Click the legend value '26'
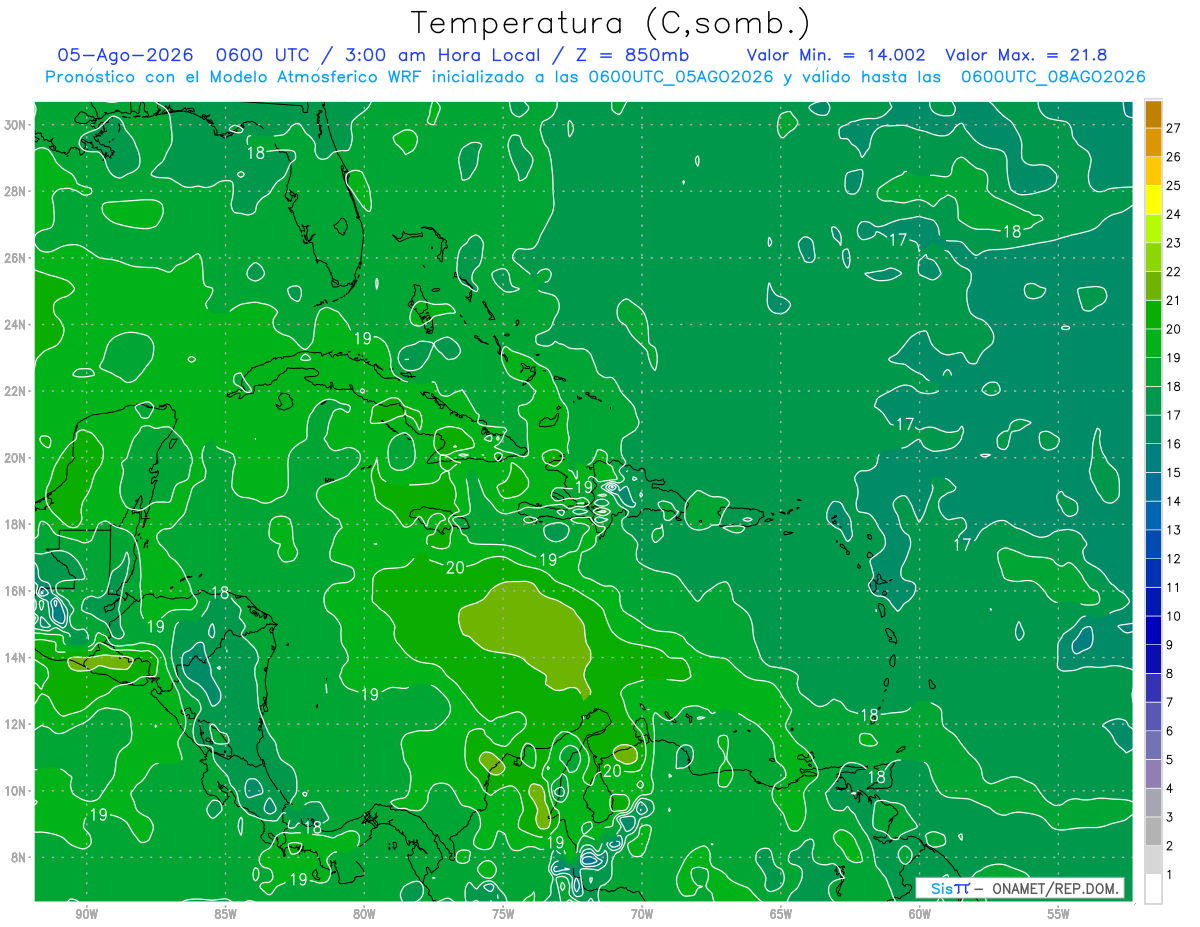1200x927 pixels. tap(1174, 157)
